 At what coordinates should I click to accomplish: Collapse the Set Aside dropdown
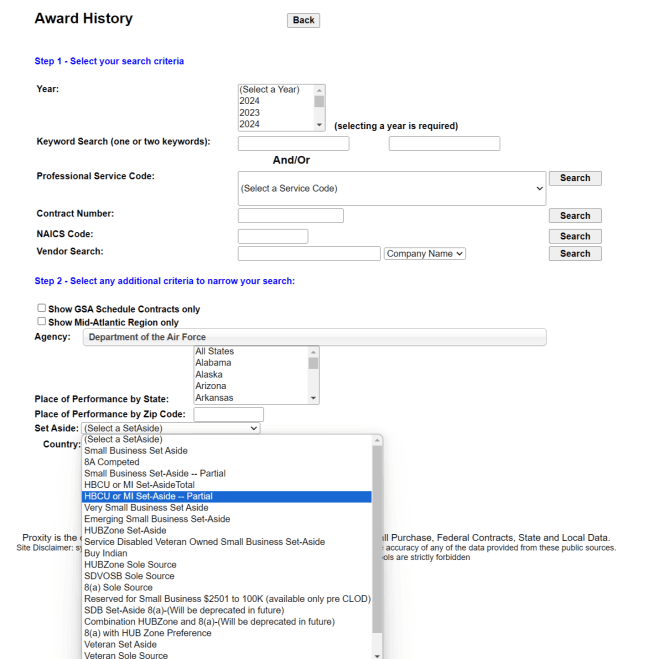coord(171,428)
